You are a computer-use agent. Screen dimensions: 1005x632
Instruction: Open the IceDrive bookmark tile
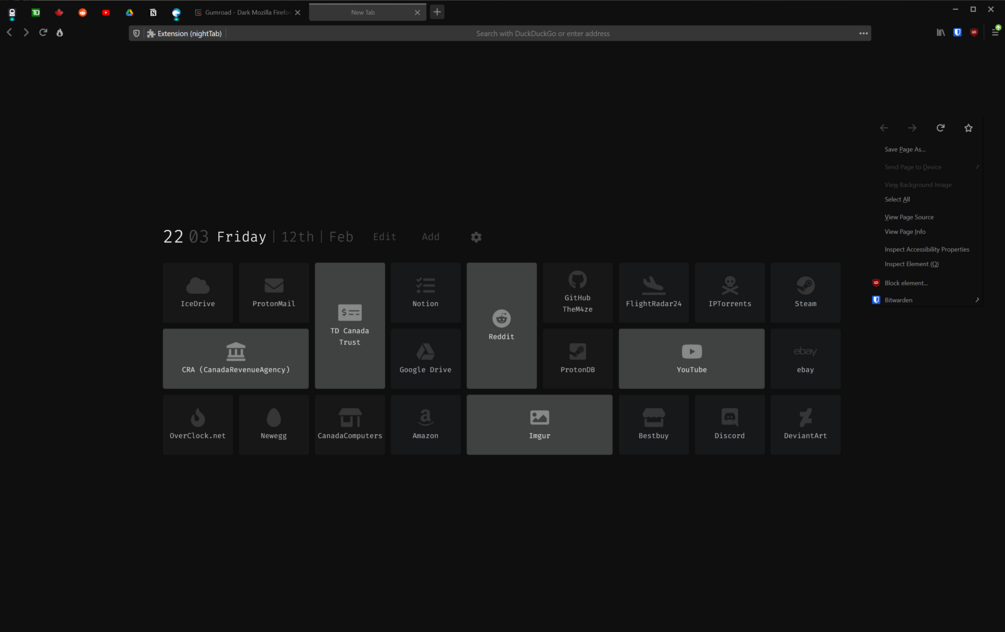click(197, 292)
